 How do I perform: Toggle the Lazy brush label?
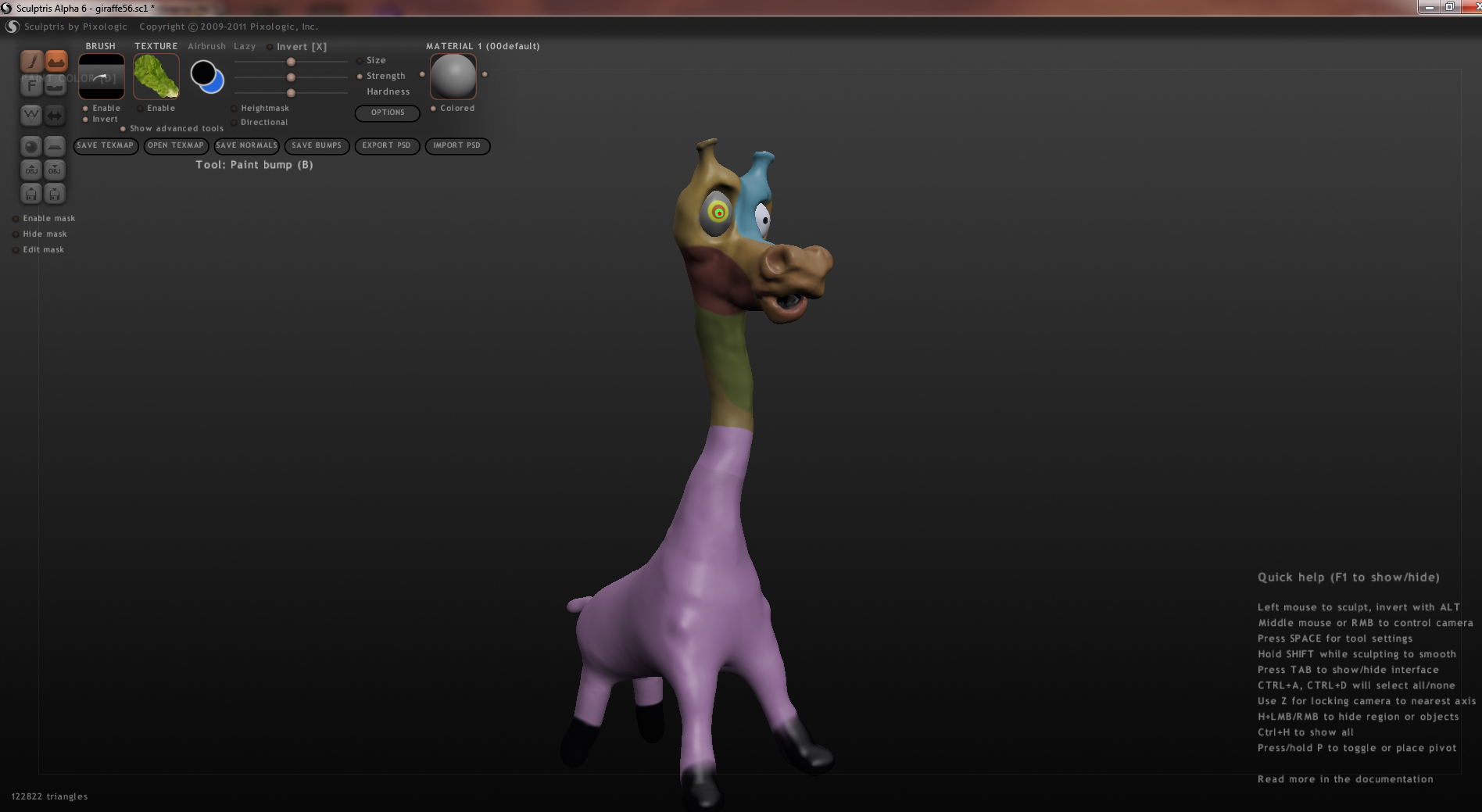(245, 47)
